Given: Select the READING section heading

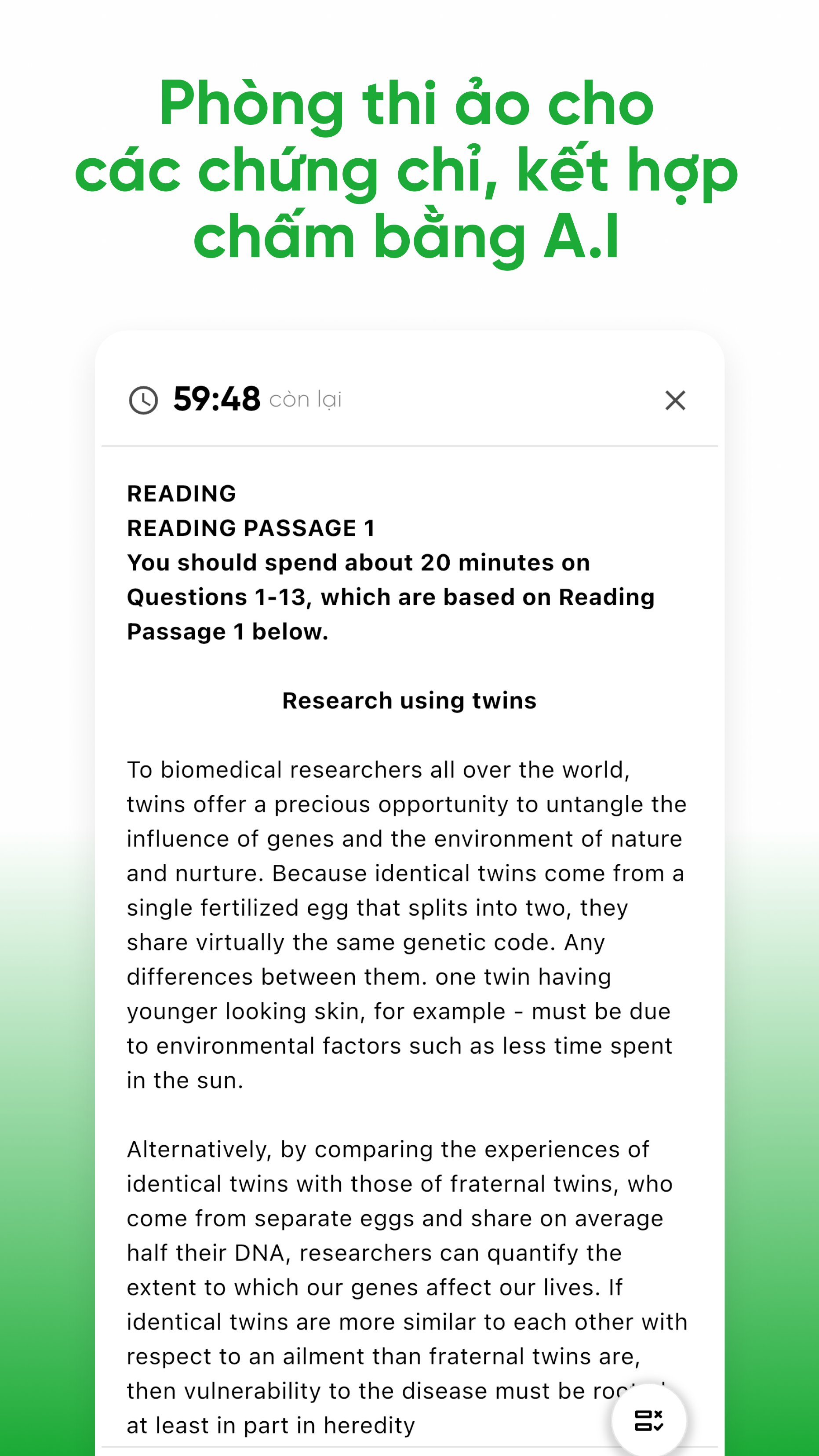Looking at the screenshot, I should coord(182,493).
